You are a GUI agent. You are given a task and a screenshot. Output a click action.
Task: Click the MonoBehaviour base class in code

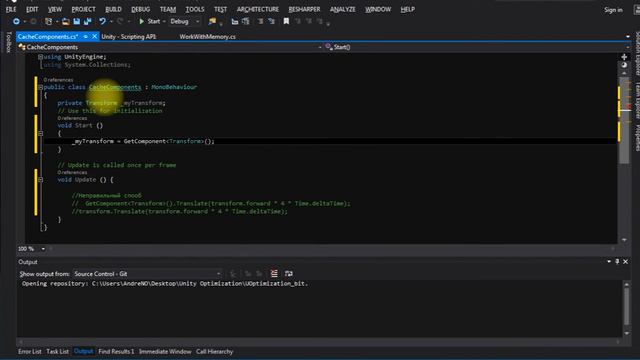coord(174,87)
